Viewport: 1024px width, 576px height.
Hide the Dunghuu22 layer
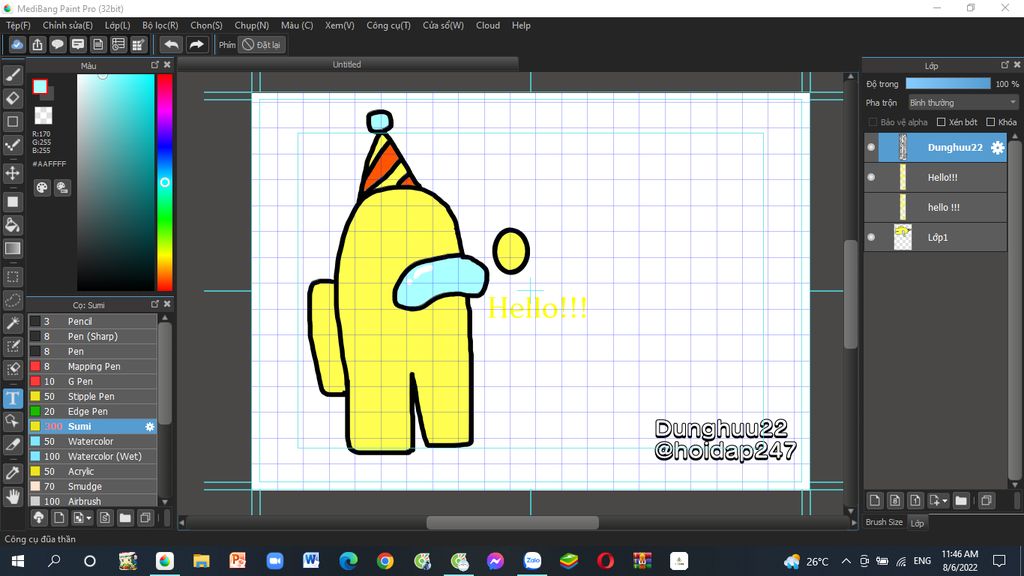click(x=871, y=148)
